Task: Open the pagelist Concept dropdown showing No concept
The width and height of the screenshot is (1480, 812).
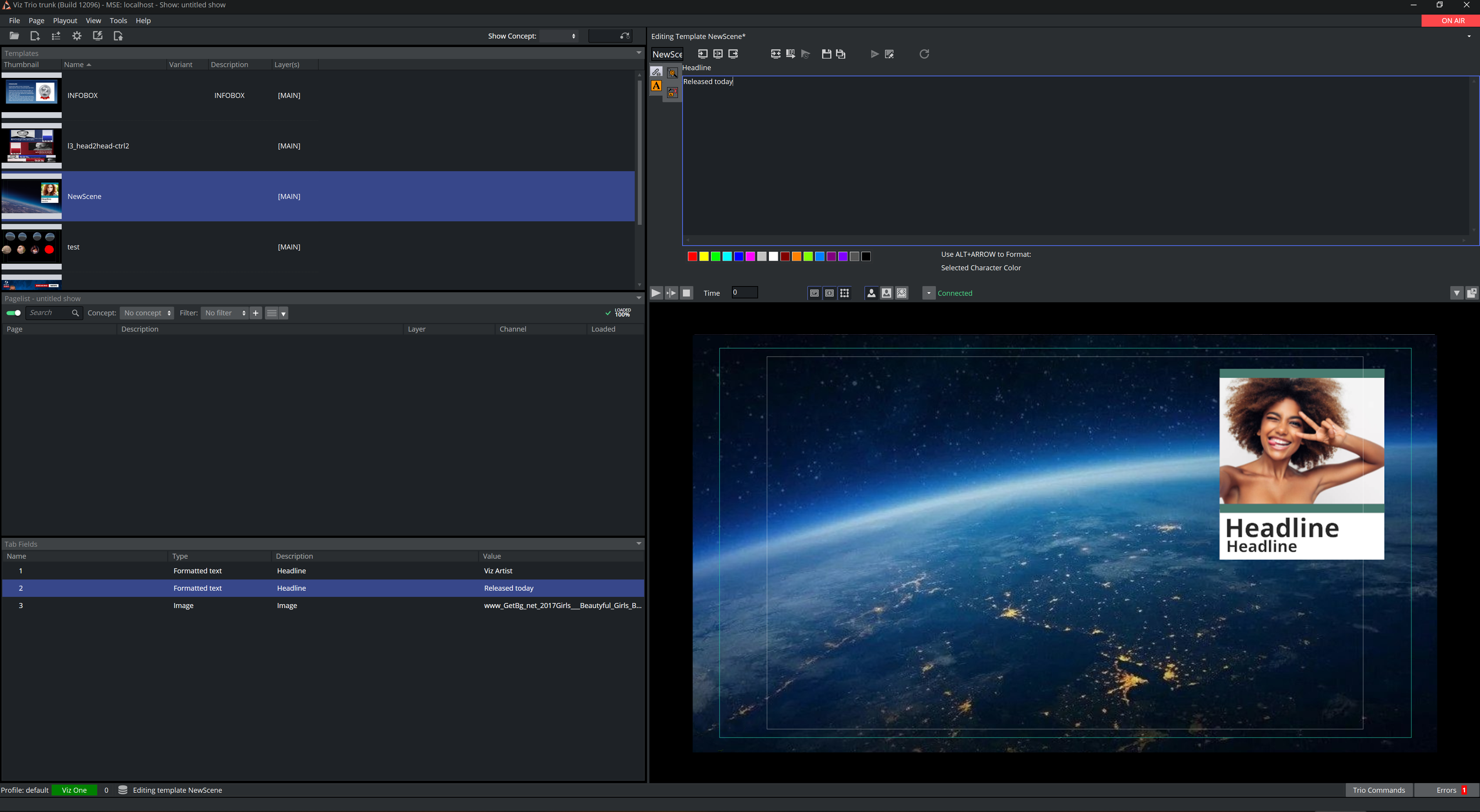Action: point(147,313)
